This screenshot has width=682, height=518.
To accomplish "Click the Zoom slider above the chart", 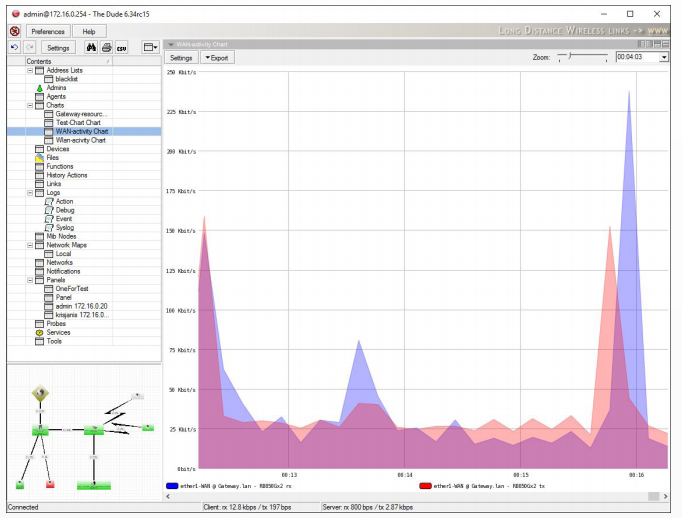I will (580, 58).
